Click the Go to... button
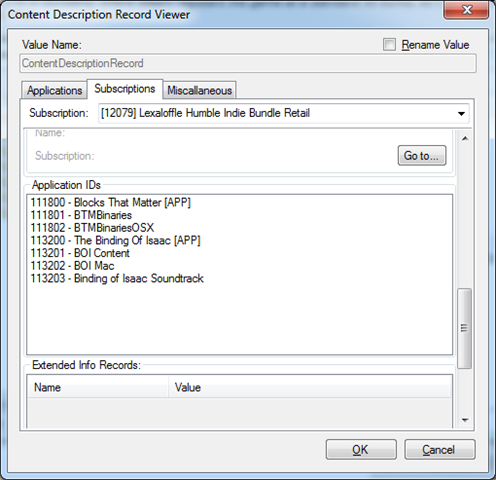 (422, 155)
